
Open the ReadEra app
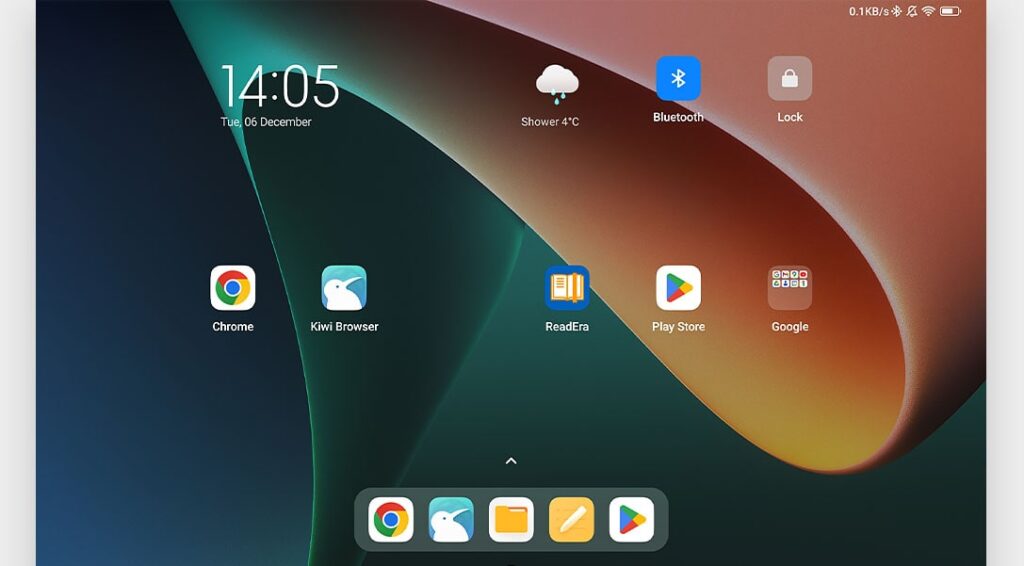pos(567,288)
